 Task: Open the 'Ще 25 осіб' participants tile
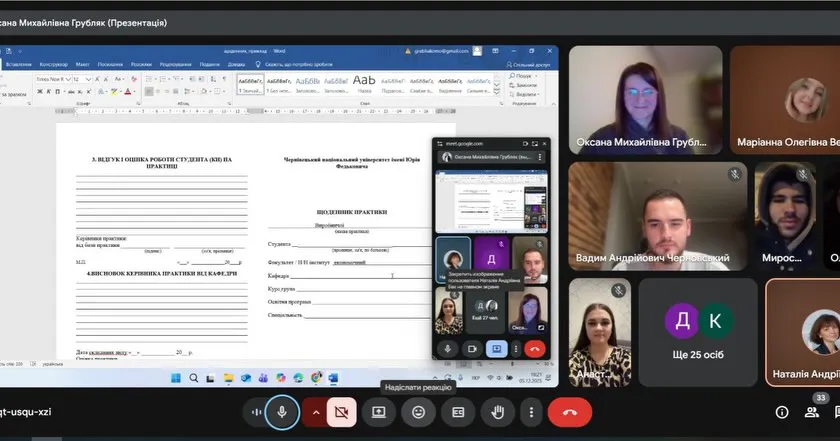[699, 332]
